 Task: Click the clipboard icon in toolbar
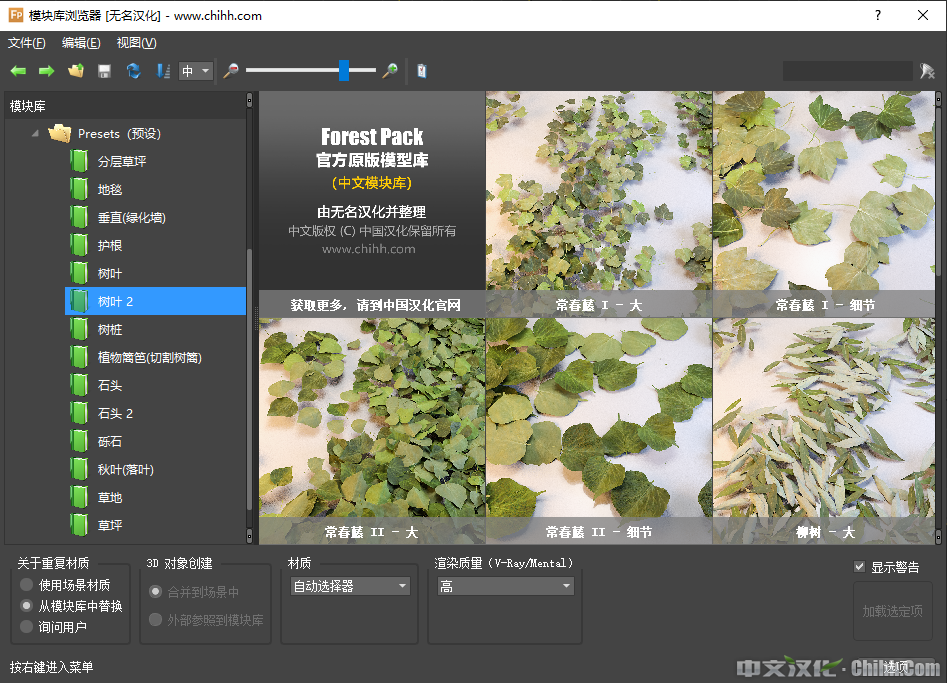[x=422, y=71]
